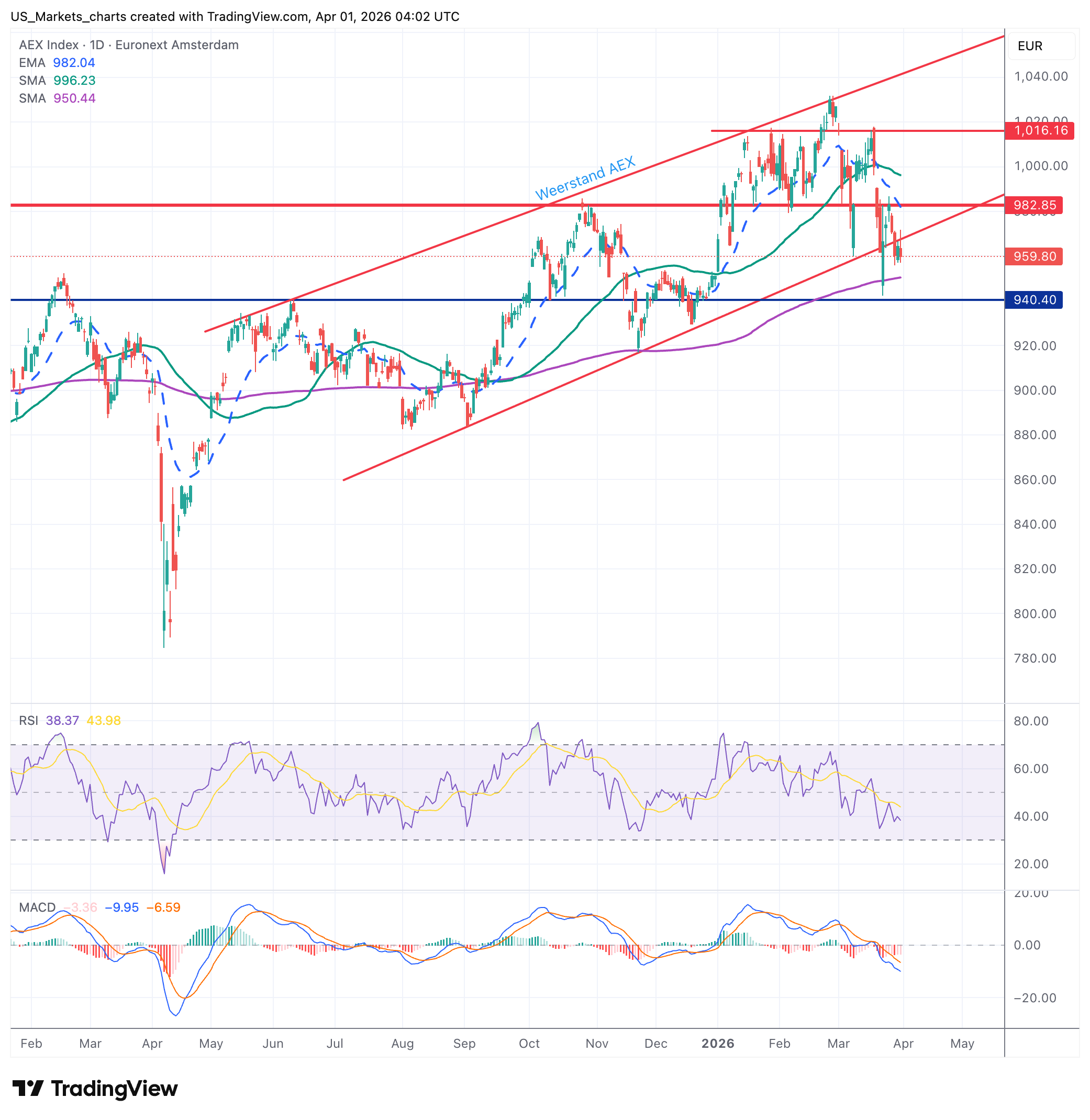Click the orange MACD value −6.59
Viewport: 1090px width, 1120px height.
(x=163, y=907)
